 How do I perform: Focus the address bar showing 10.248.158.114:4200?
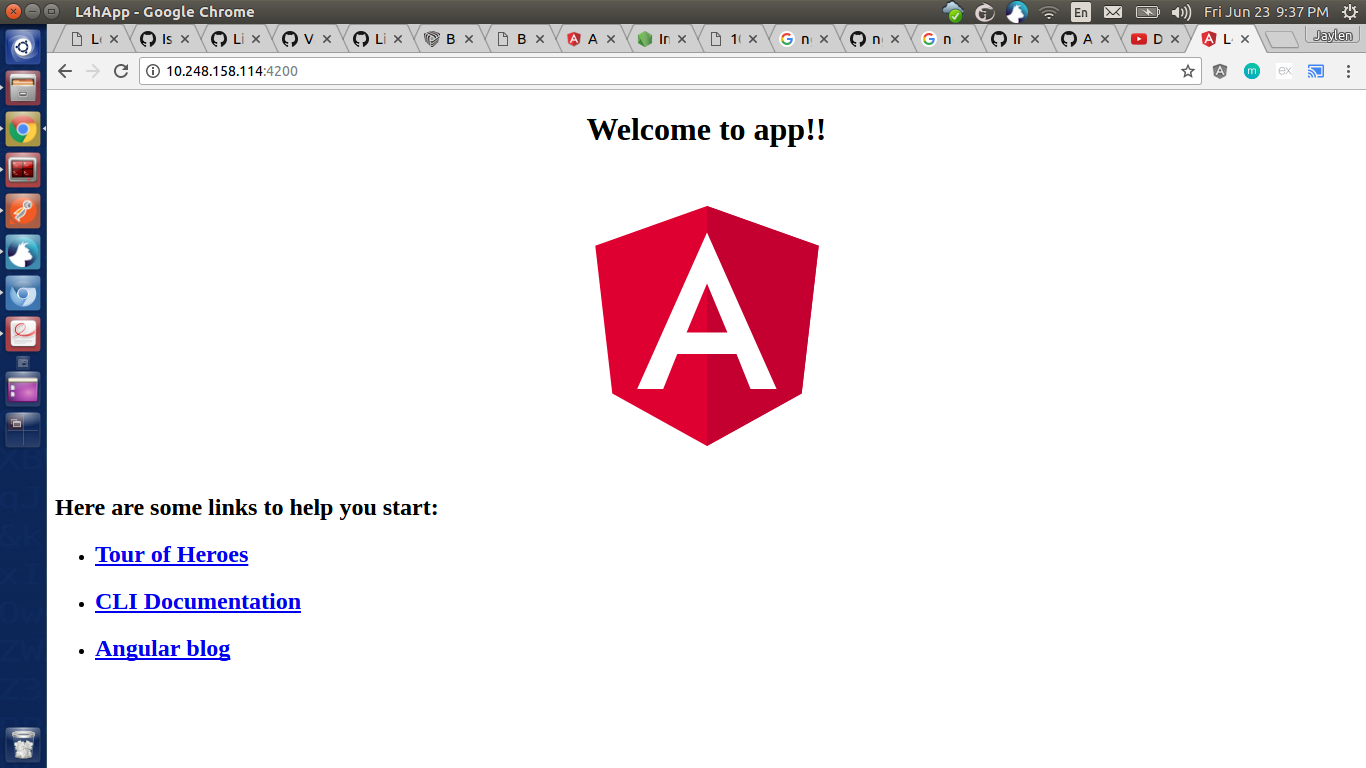[x=670, y=71]
